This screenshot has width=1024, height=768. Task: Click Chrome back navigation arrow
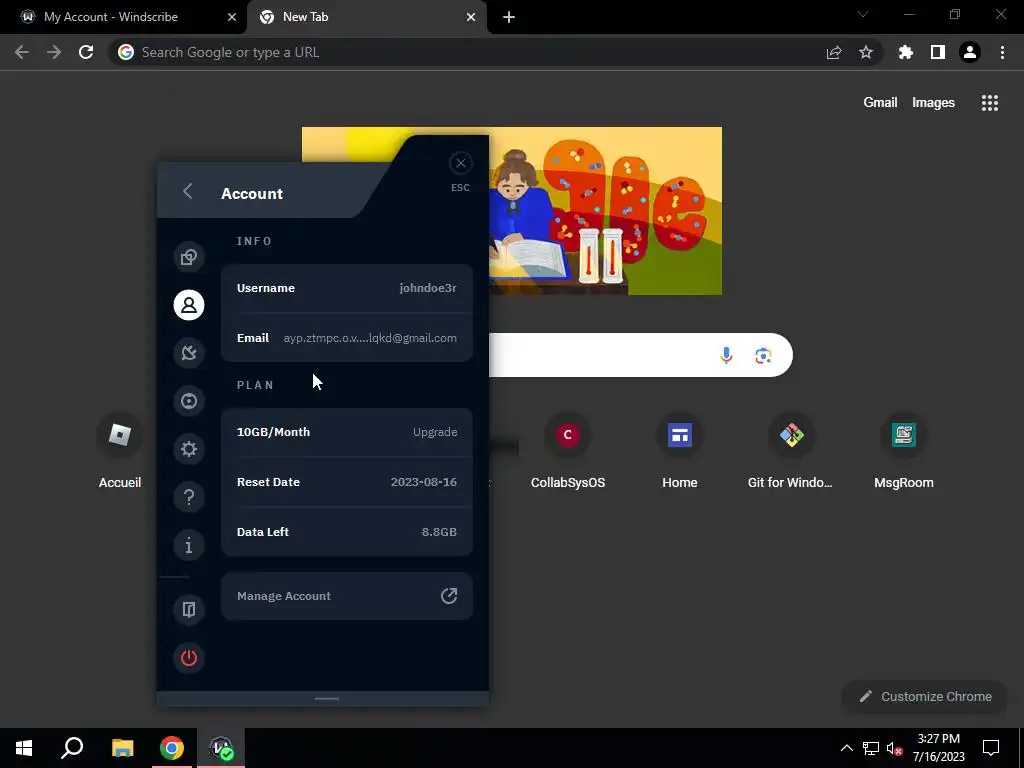coord(22,52)
